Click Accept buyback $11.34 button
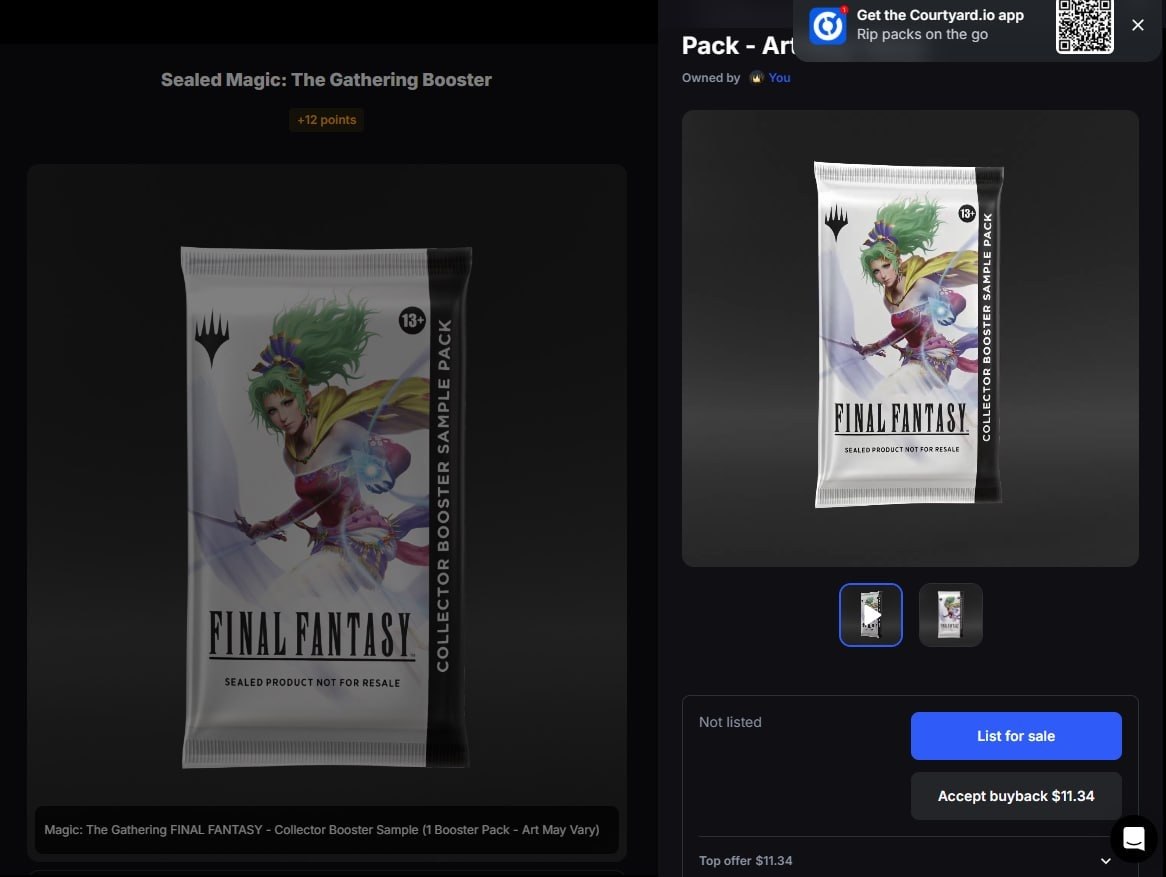The height and width of the screenshot is (877, 1166). click(1016, 796)
